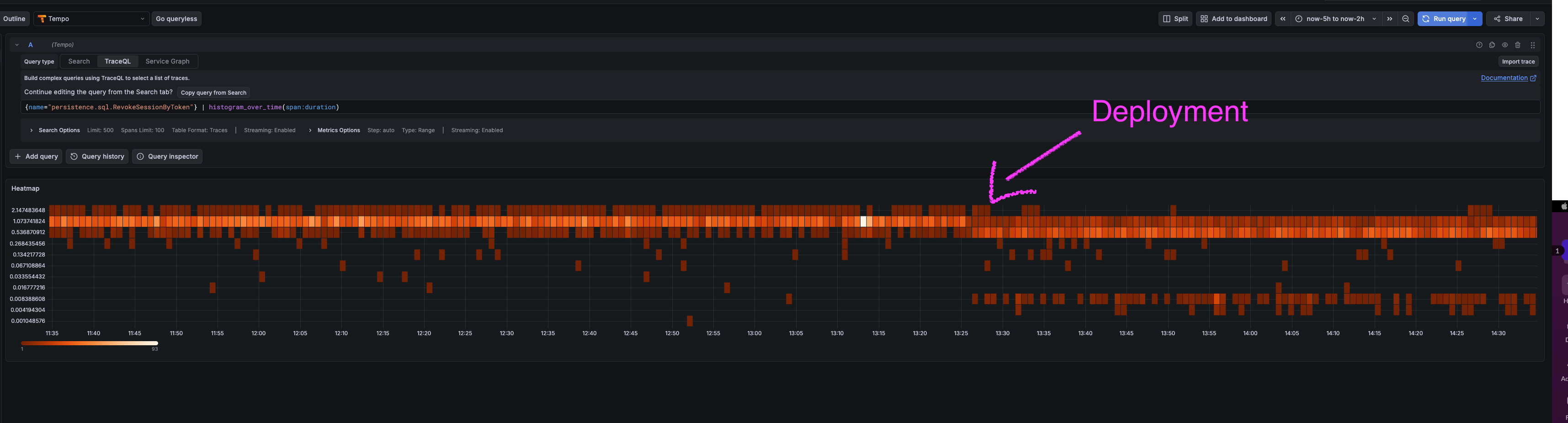Screen dimensions: 1568x423
Task: Open the Outline panel
Action: click(14, 19)
